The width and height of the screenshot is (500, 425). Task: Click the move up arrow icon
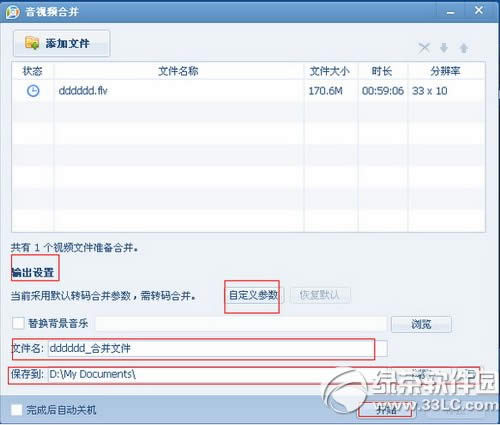click(464, 48)
